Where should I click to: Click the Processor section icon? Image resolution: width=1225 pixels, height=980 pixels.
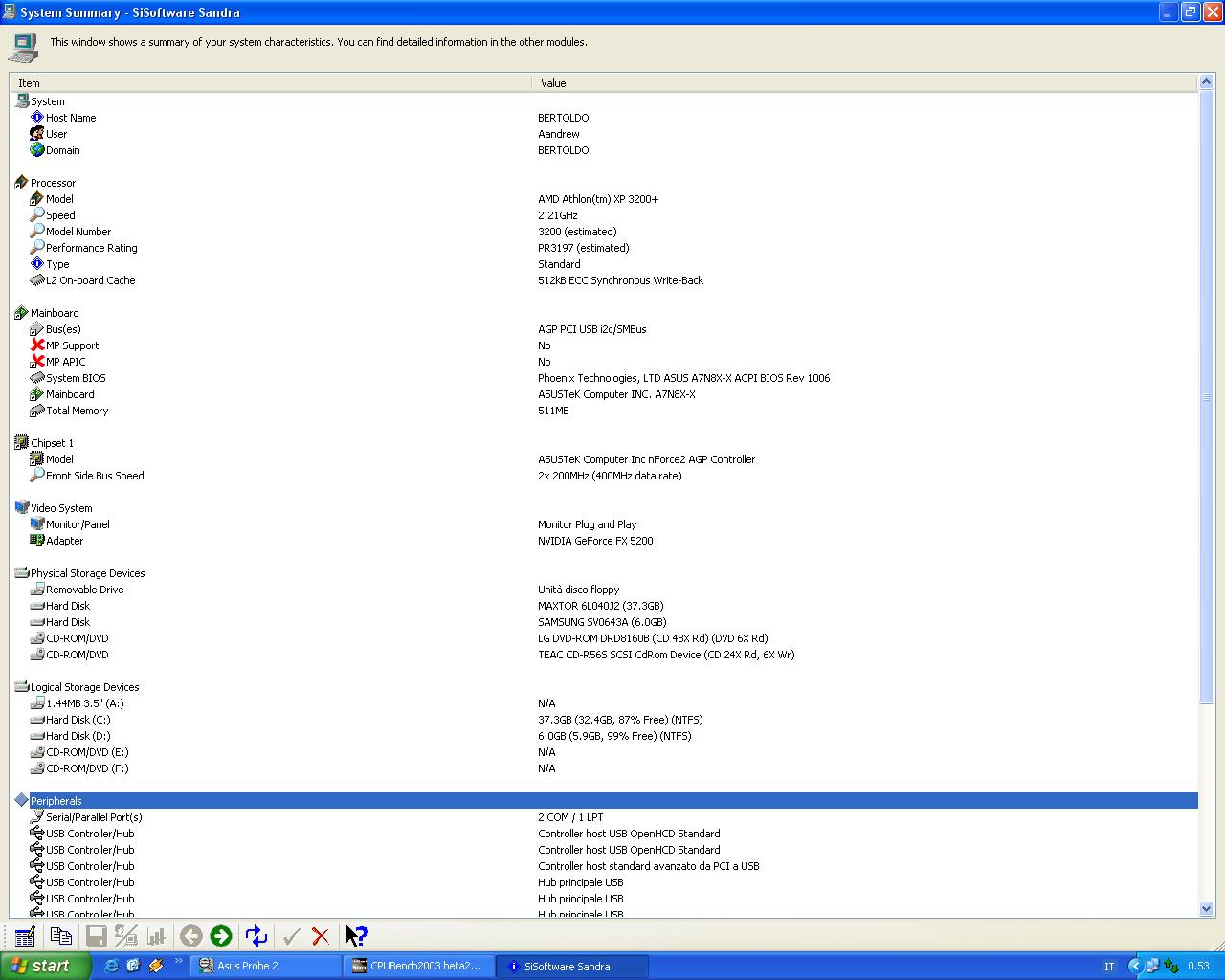[22, 182]
